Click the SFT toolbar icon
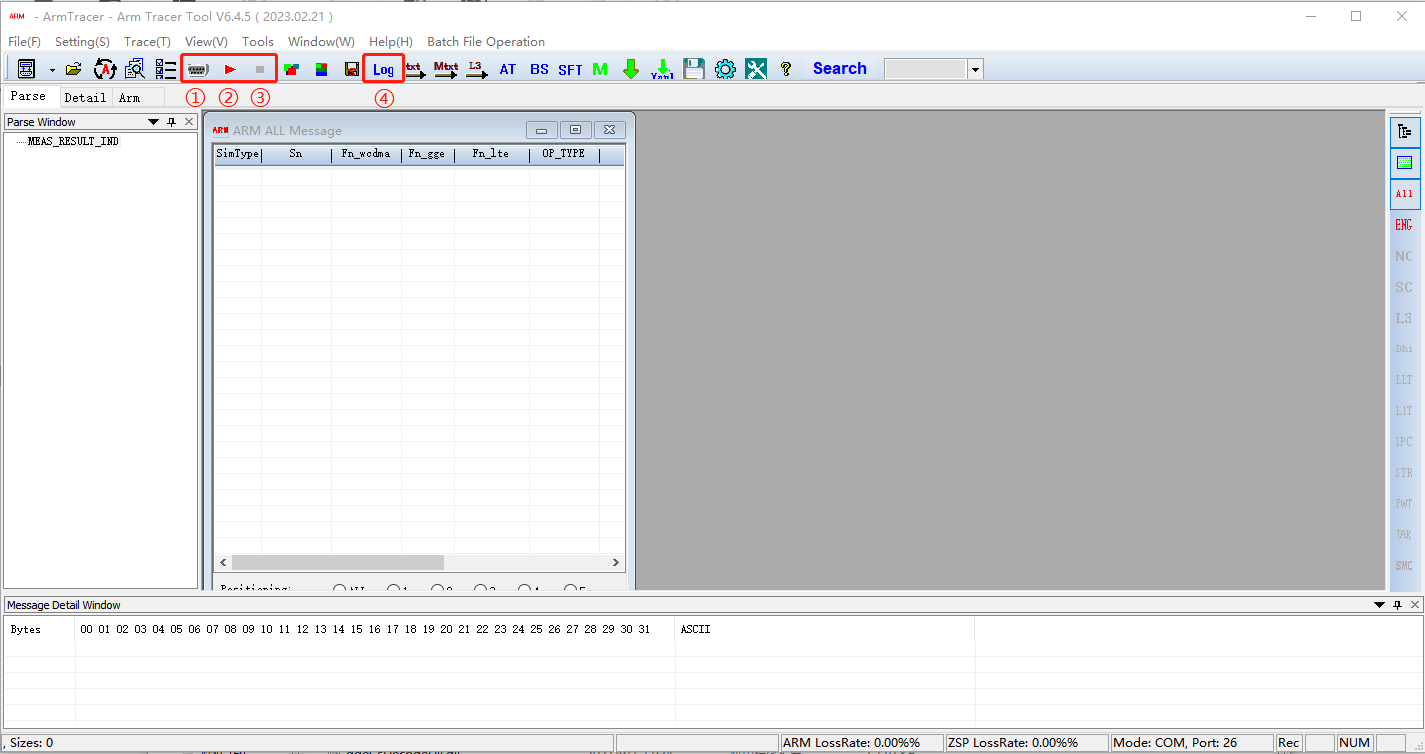The width and height of the screenshot is (1425, 754). (x=570, y=69)
